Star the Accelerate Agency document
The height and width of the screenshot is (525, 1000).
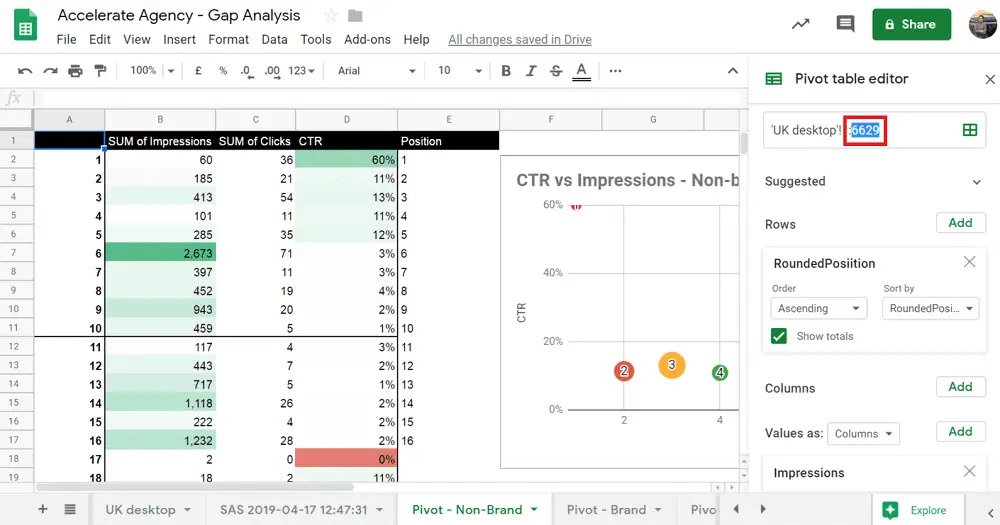[x=331, y=16]
